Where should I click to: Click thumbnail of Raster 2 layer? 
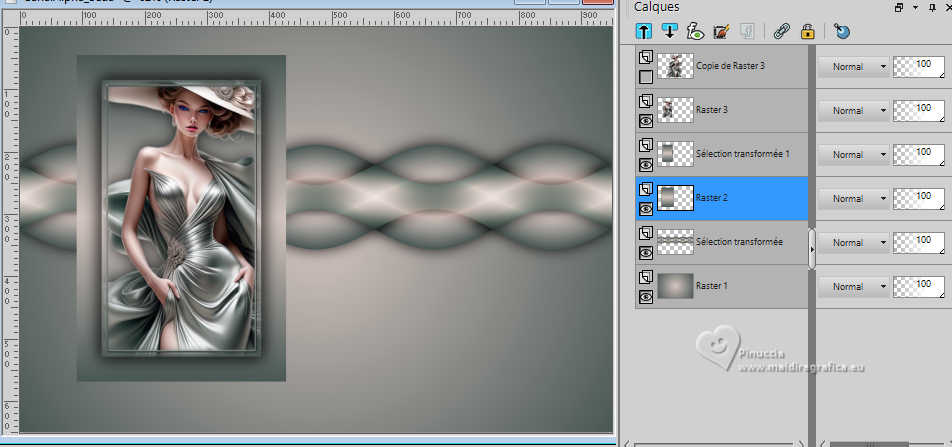click(x=675, y=198)
